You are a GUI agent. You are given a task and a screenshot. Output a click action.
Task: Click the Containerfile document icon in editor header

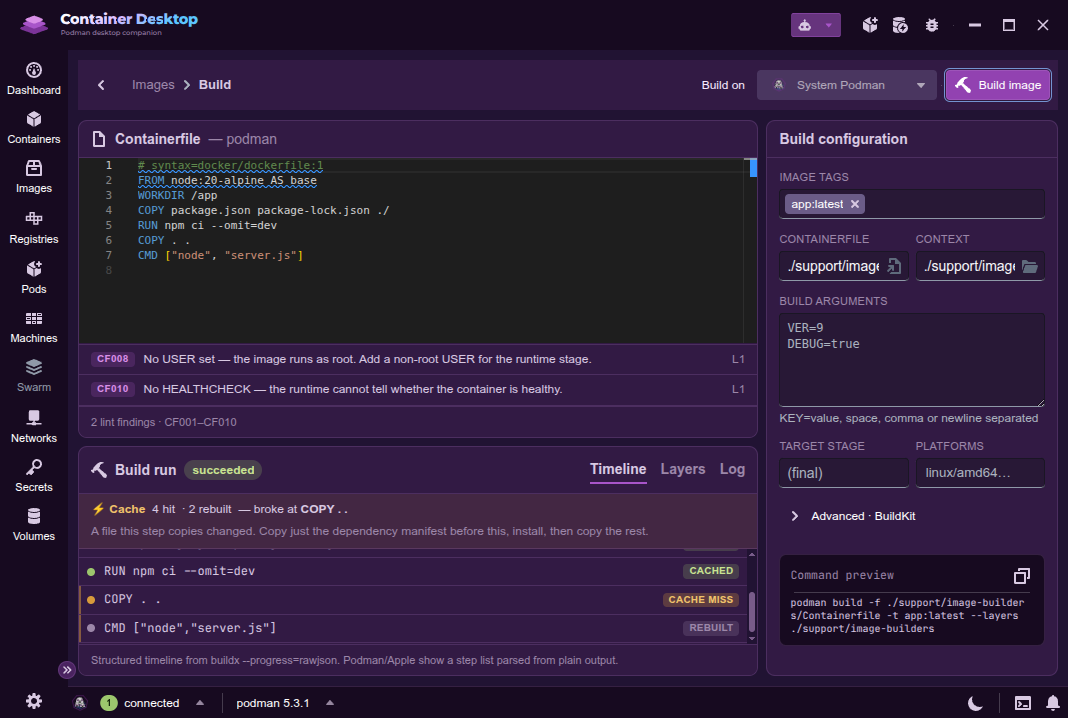point(99,139)
